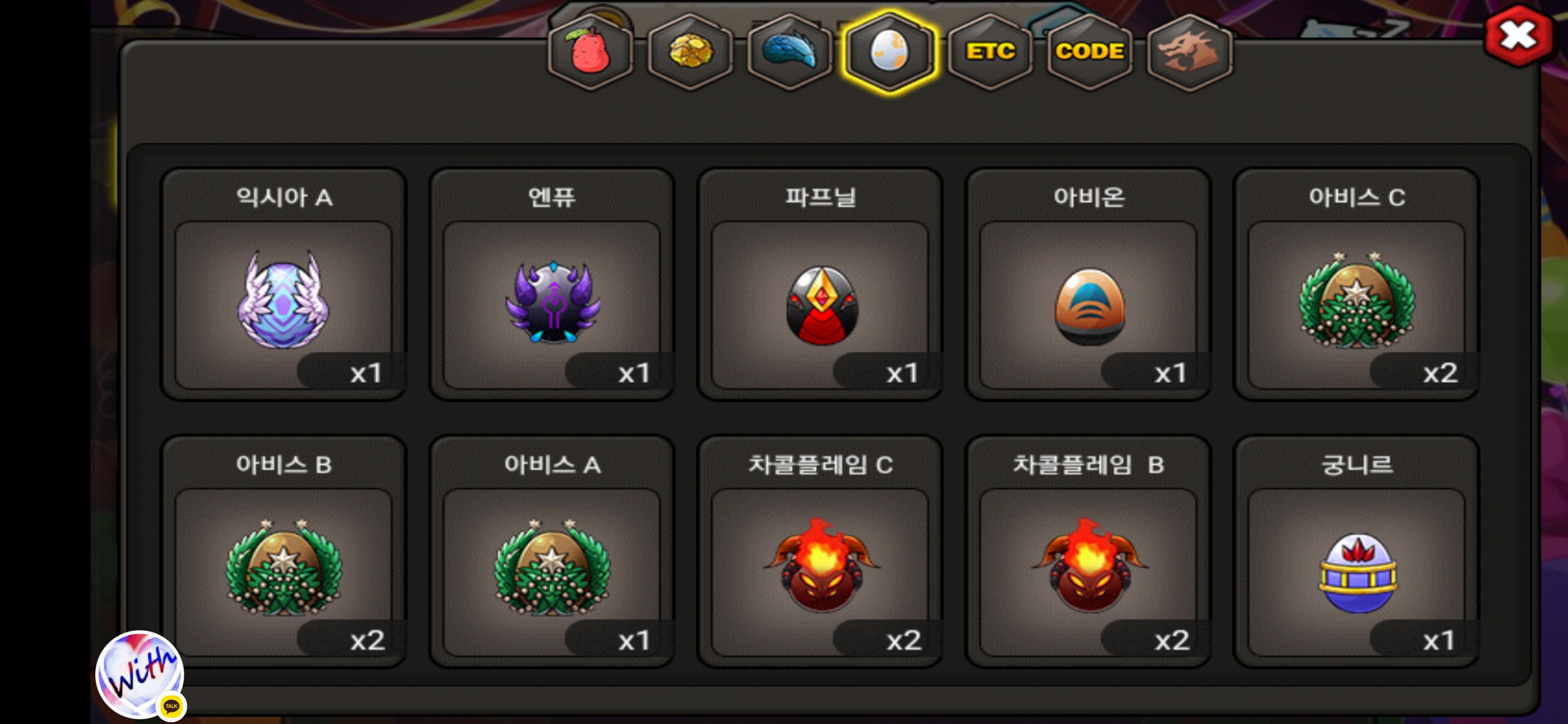The width and height of the screenshot is (1568, 724).
Task: Pick the 차콜플레임 C flaming egg
Action: (820, 551)
